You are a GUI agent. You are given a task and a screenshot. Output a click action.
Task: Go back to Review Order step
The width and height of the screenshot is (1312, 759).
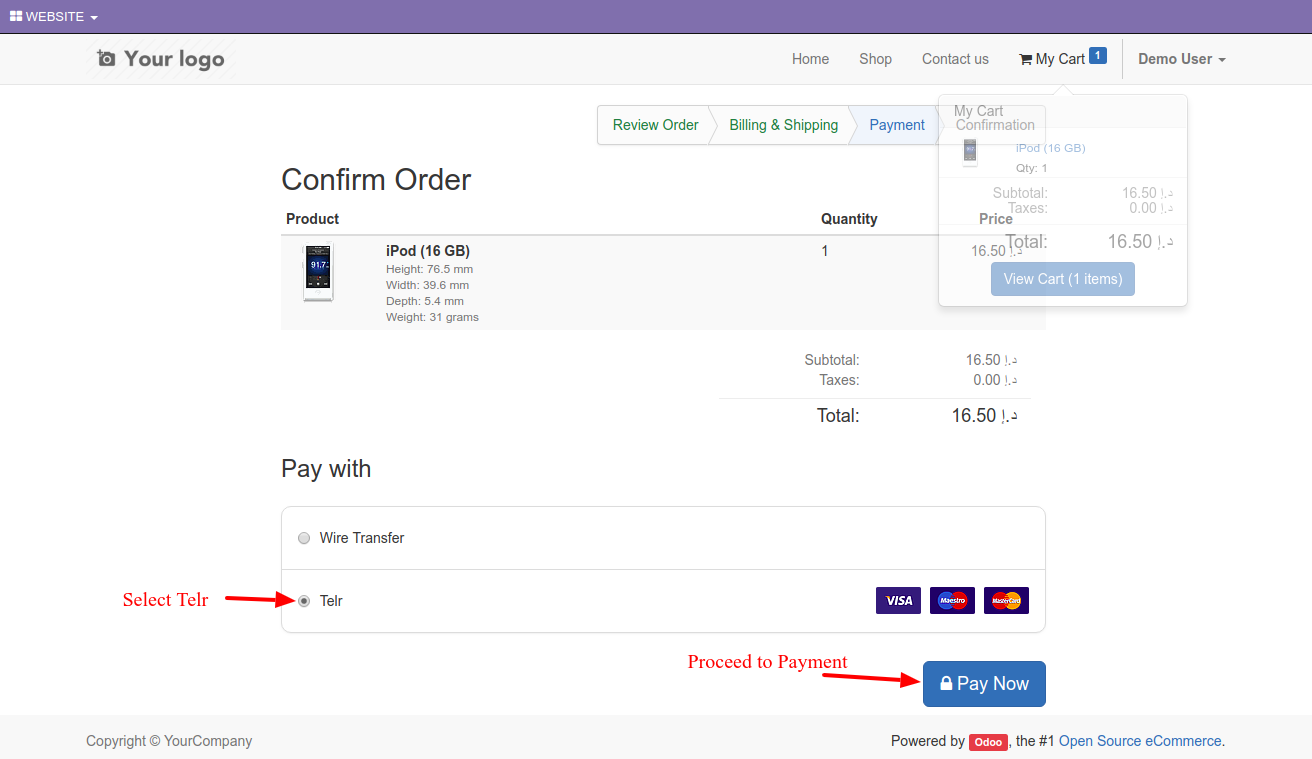point(656,125)
